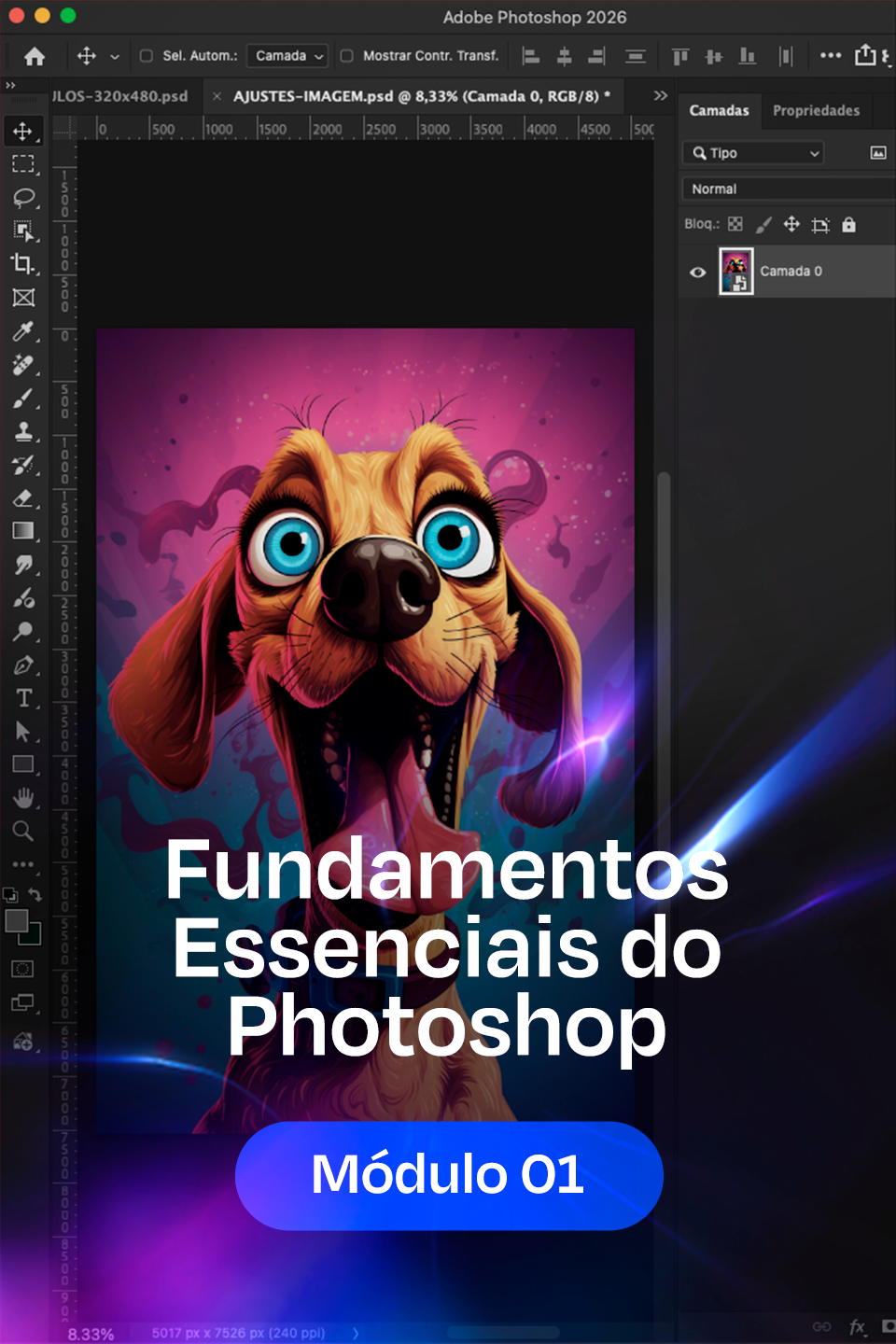Image resolution: width=896 pixels, height=1344 pixels.
Task: Select the Eraser tool
Action: pos(23,498)
